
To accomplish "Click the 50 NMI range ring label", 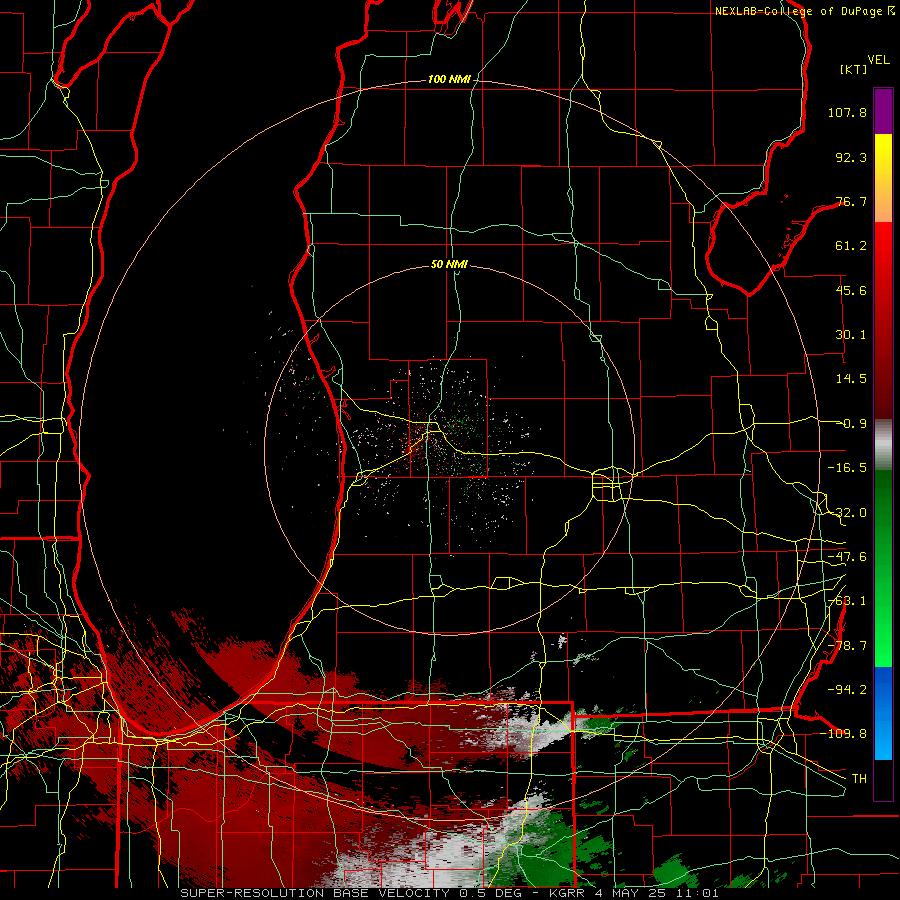I will tap(449, 265).
